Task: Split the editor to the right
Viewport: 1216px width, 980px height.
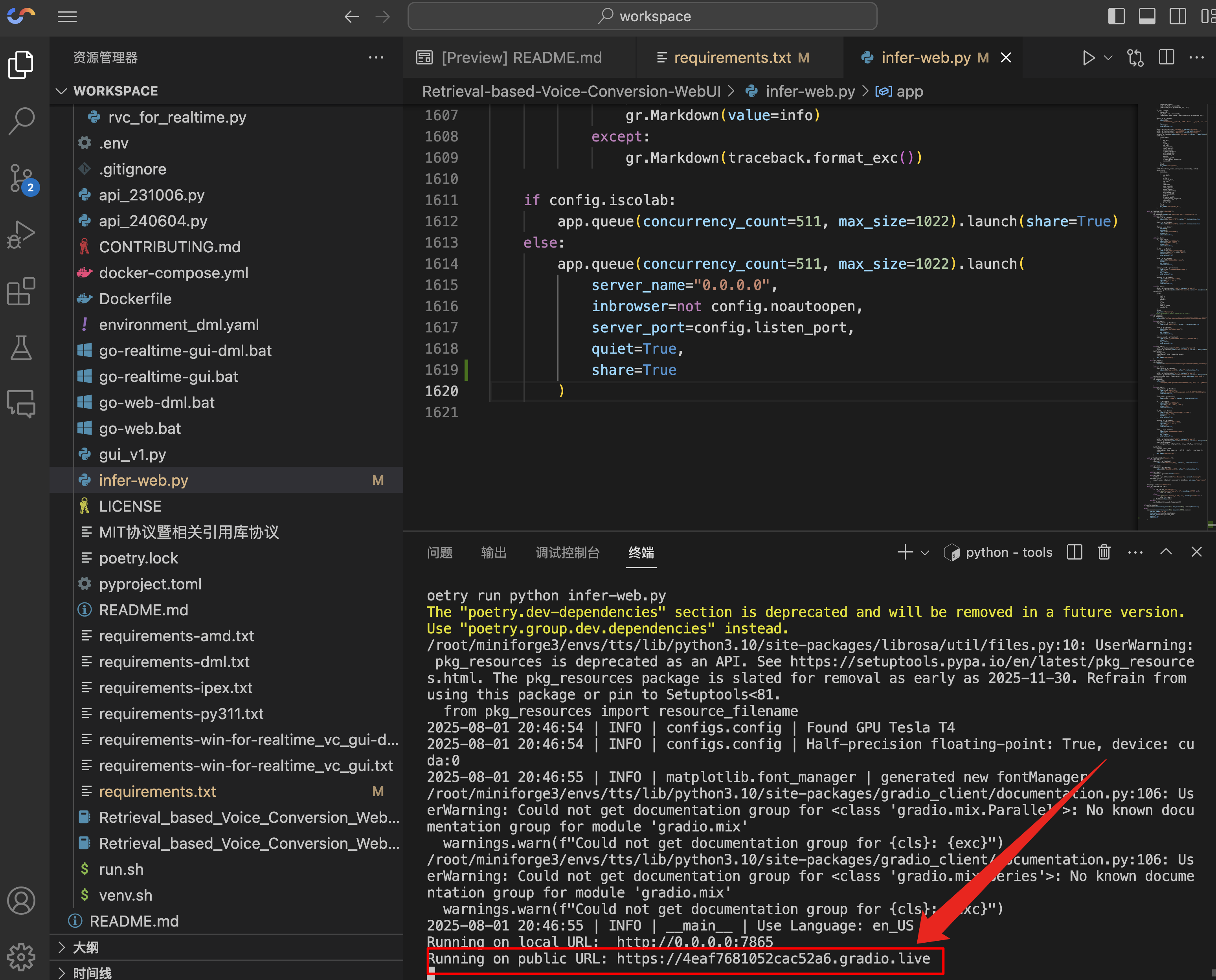Action: 1166,58
